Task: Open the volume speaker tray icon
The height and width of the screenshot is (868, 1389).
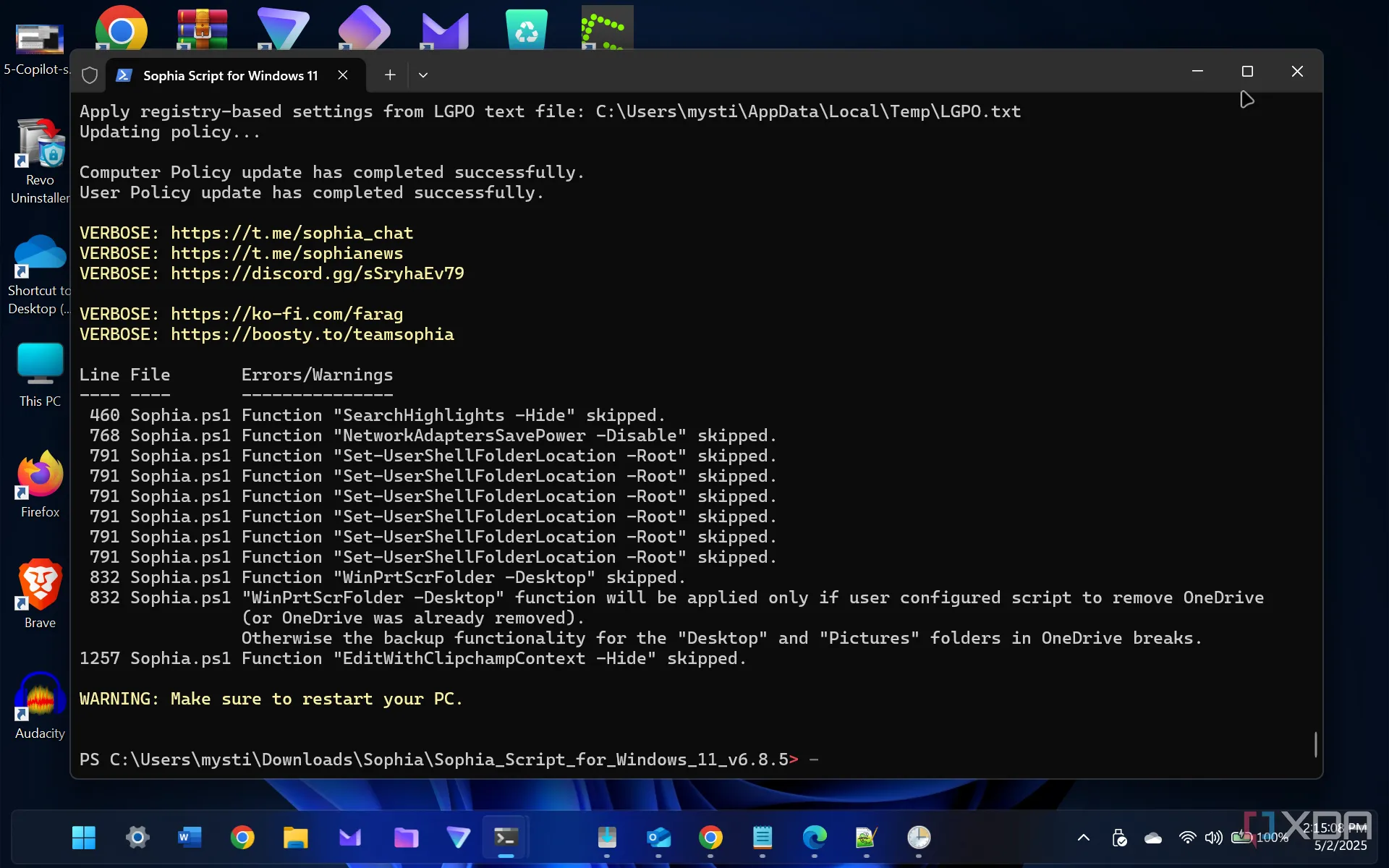Action: [1213, 838]
